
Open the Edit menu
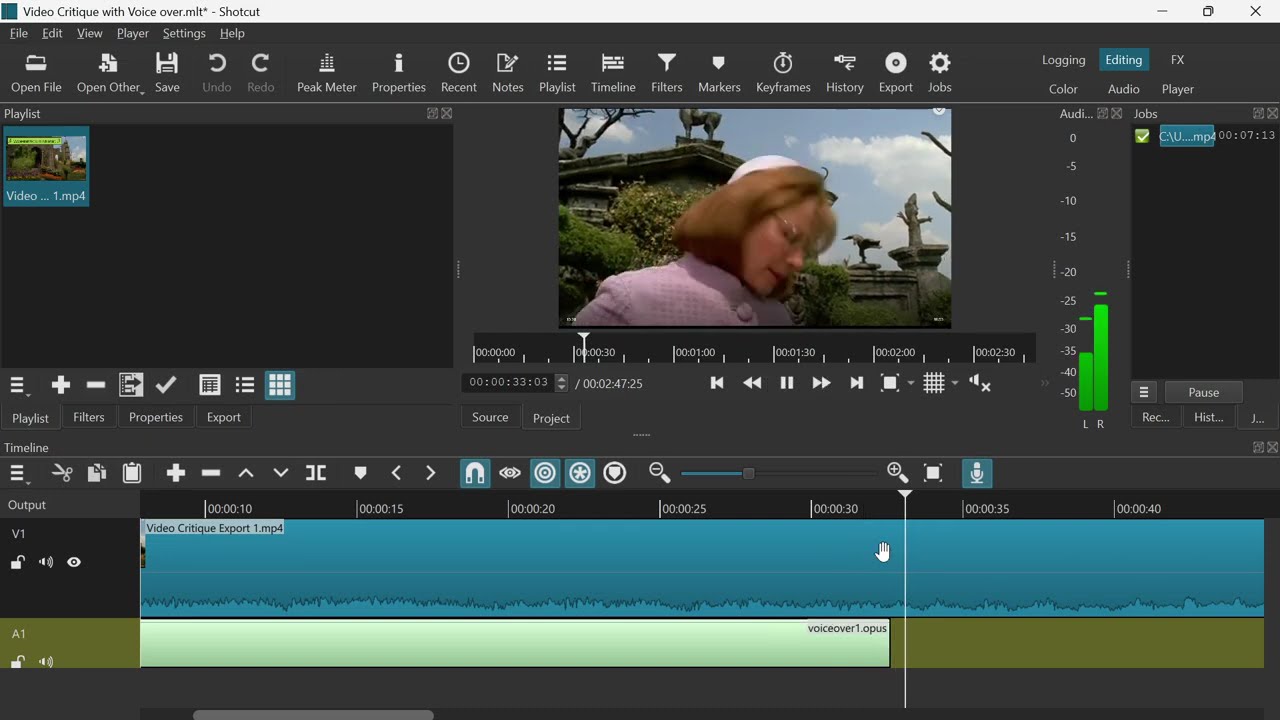52,33
